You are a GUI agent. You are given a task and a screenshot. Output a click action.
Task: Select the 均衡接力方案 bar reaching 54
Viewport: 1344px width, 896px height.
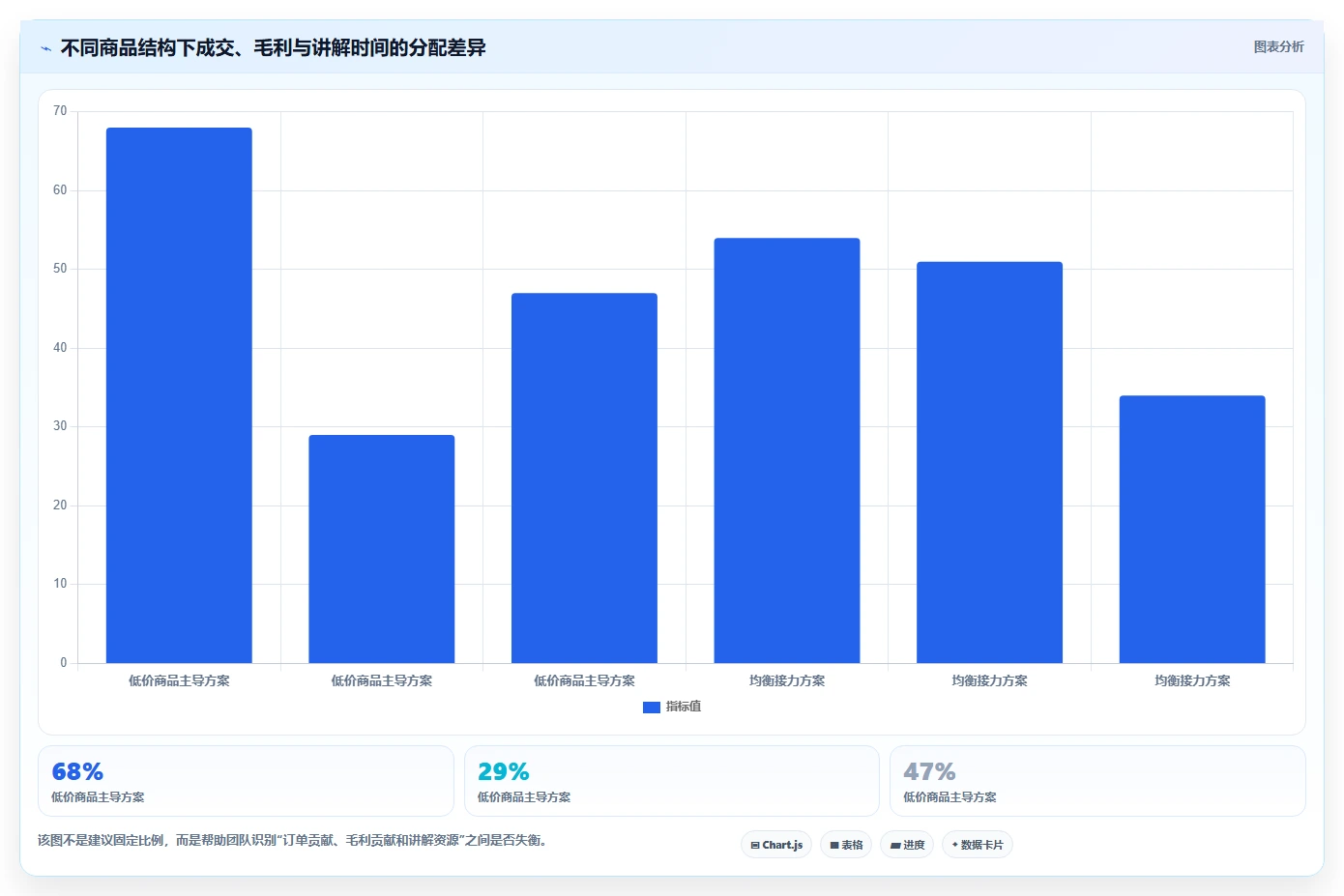787,450
